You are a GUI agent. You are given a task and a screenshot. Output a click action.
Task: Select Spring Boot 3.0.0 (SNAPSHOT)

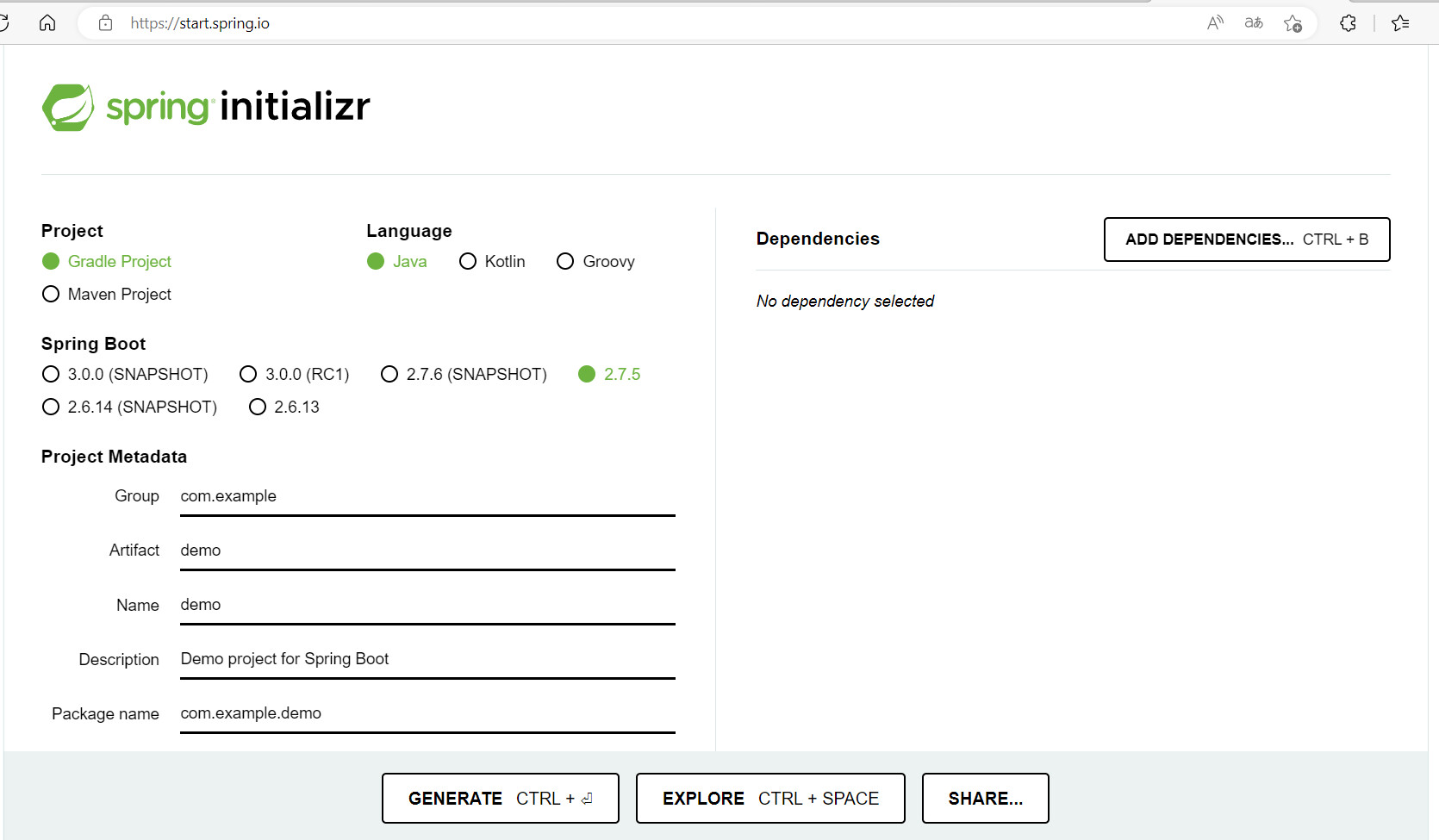coord(126,374)
